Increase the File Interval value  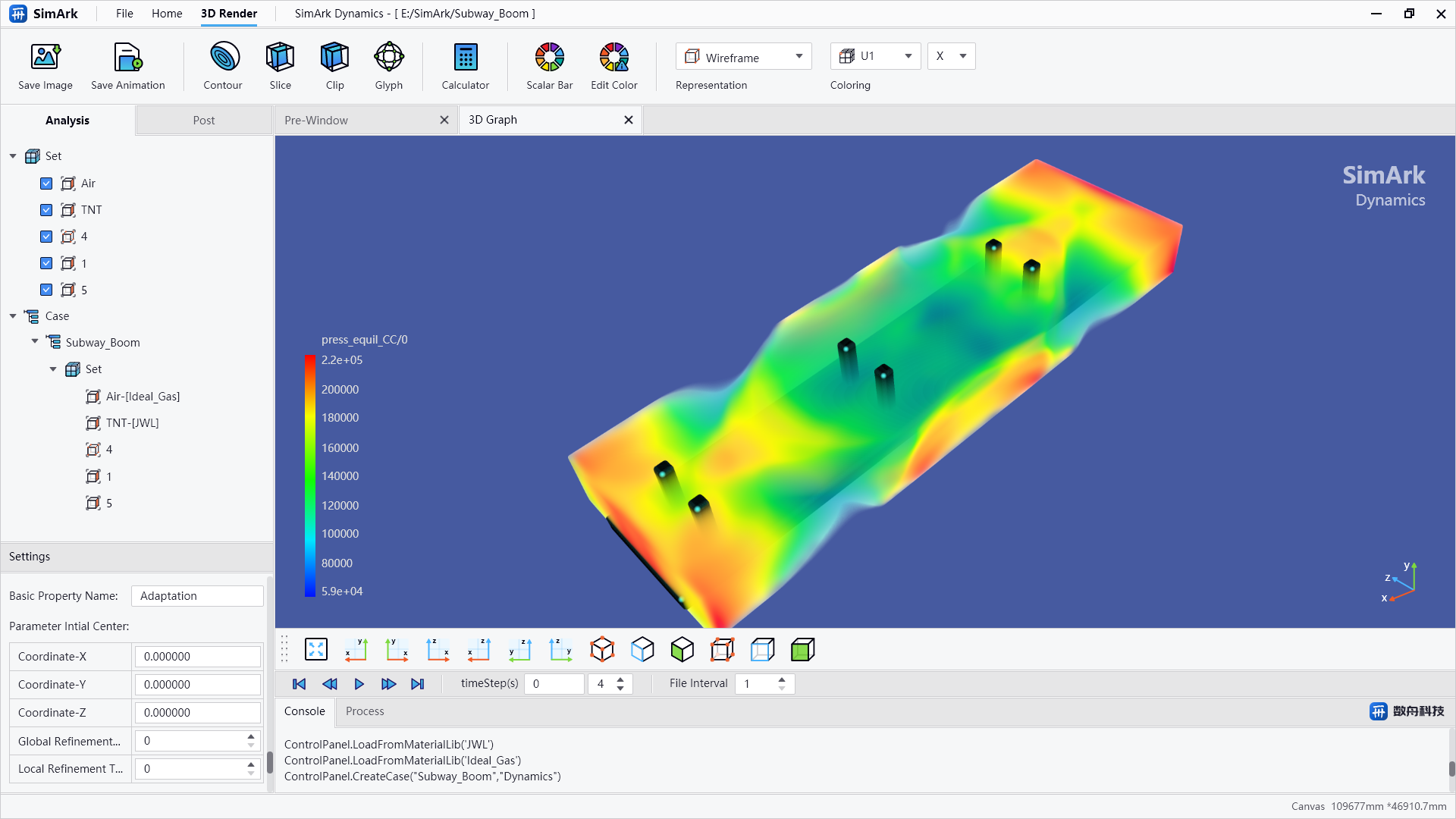pyautogui.click(x=782, y=679)
